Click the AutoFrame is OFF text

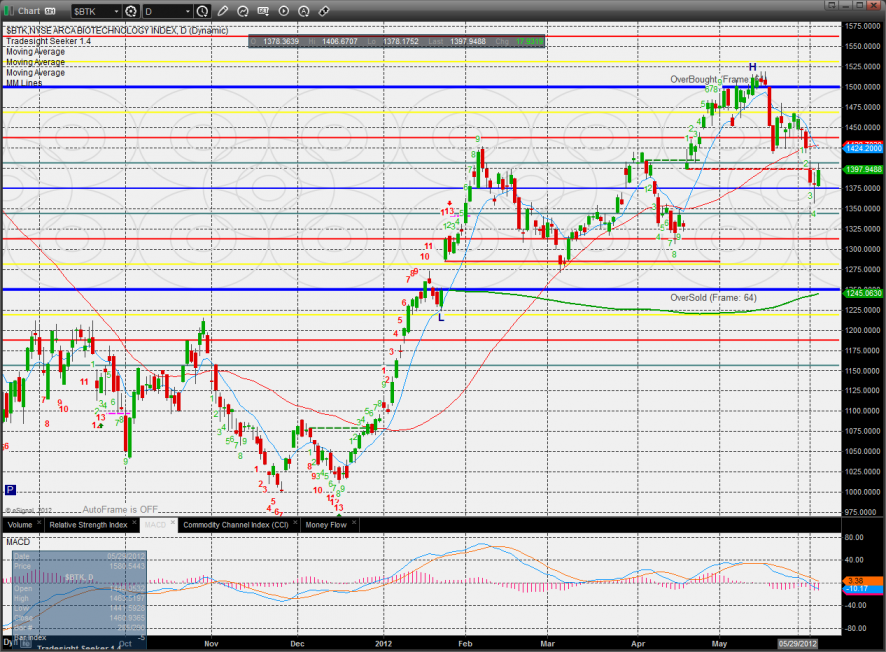(120, 509)
